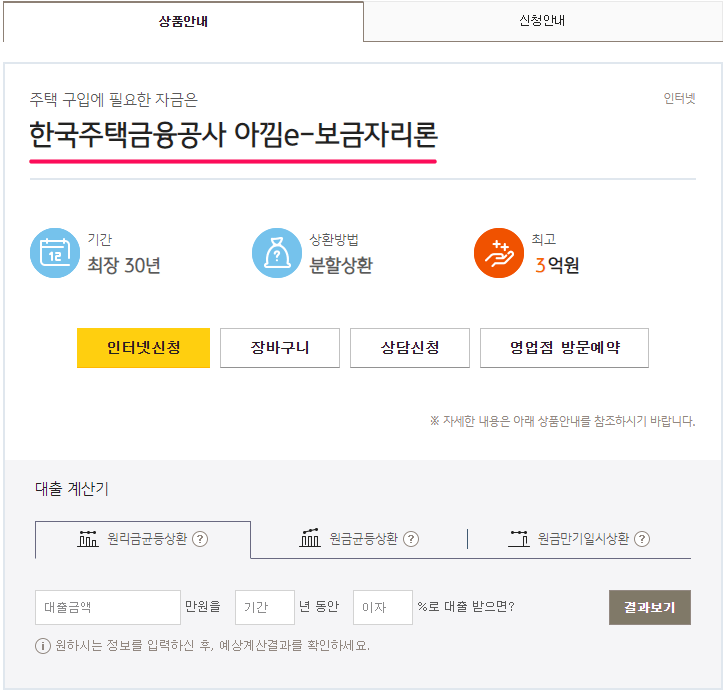Click the money bag 상환방법 icon
Viewport: 726px width, 693px height.
pos(277,253)
